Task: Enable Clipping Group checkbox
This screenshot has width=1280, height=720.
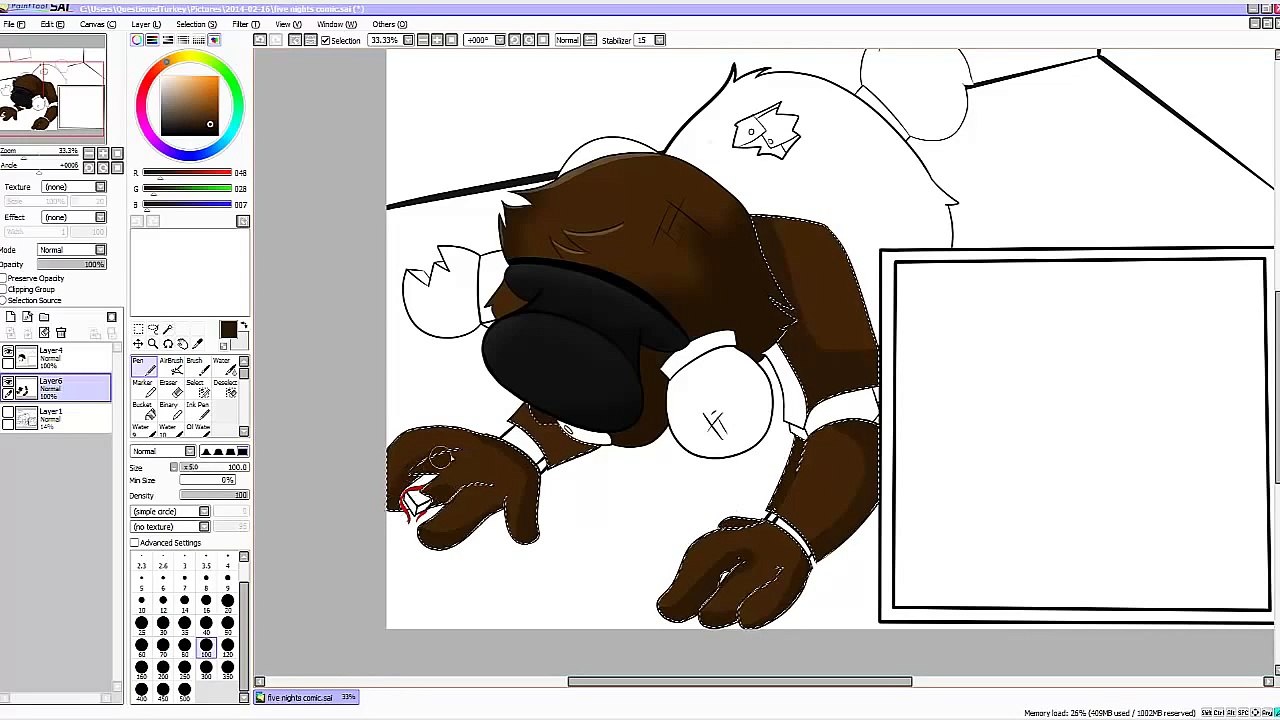Action: tap(4, 290)
